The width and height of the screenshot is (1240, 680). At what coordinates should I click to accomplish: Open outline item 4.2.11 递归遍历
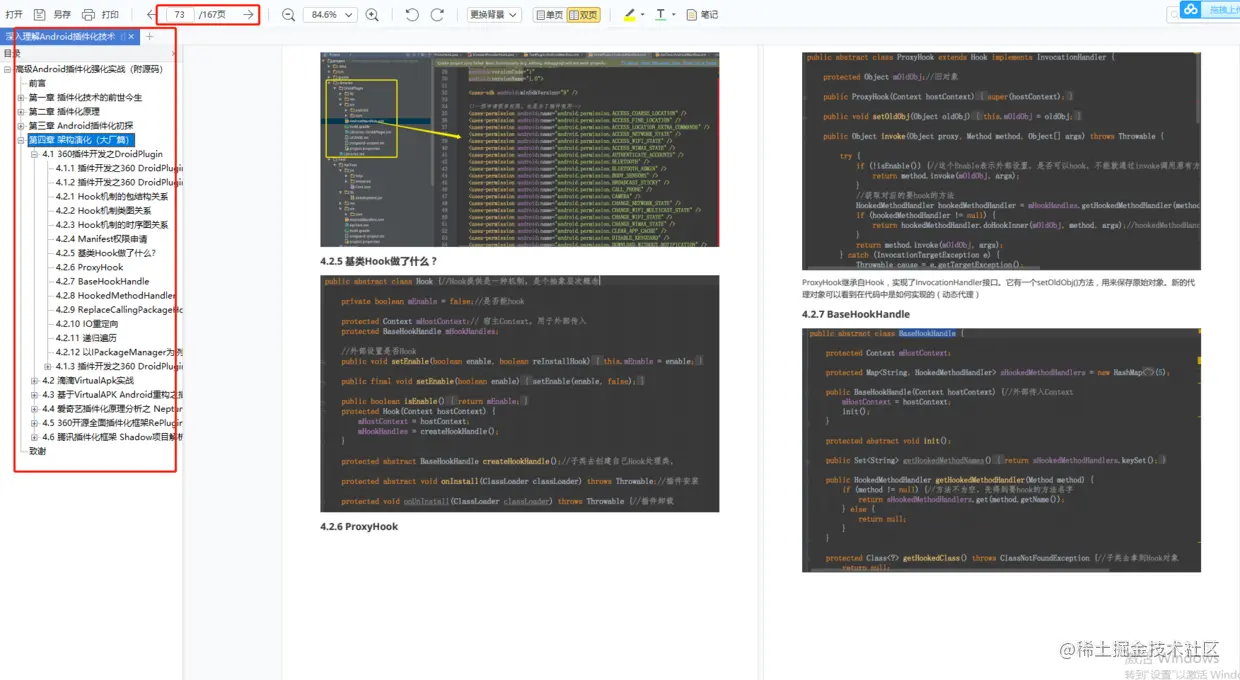(x=88, y=338)
